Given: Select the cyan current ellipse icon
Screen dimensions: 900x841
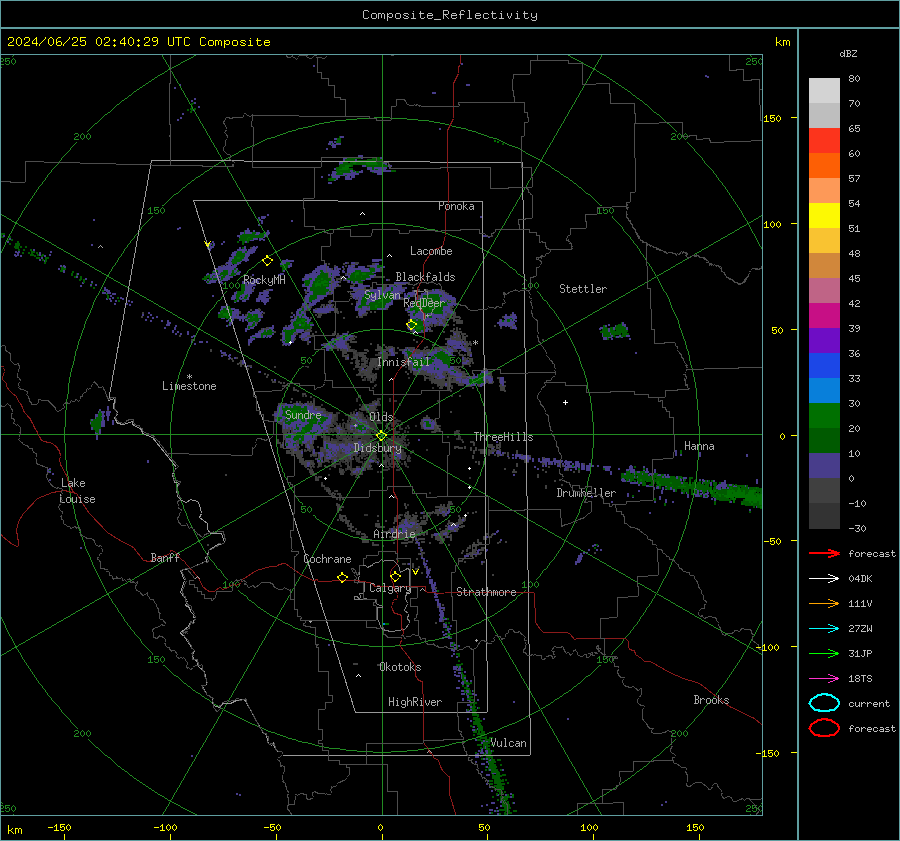Looking at the screenshot, I should coord(824,703).
